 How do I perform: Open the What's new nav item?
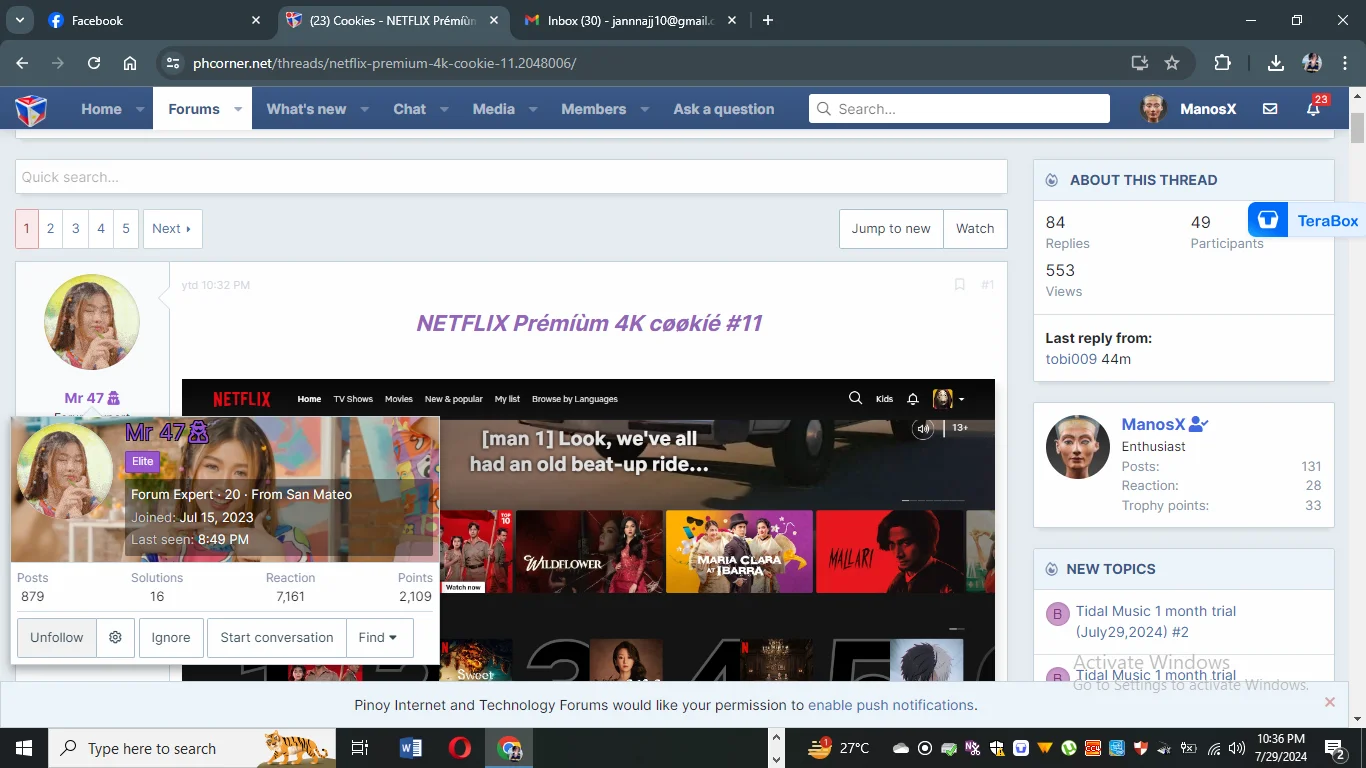tap(306, 109)
